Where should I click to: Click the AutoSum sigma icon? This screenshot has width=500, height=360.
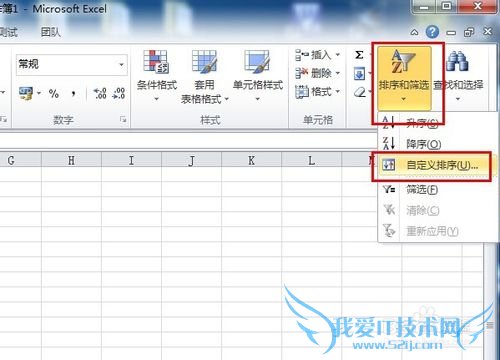pos(359,55)
